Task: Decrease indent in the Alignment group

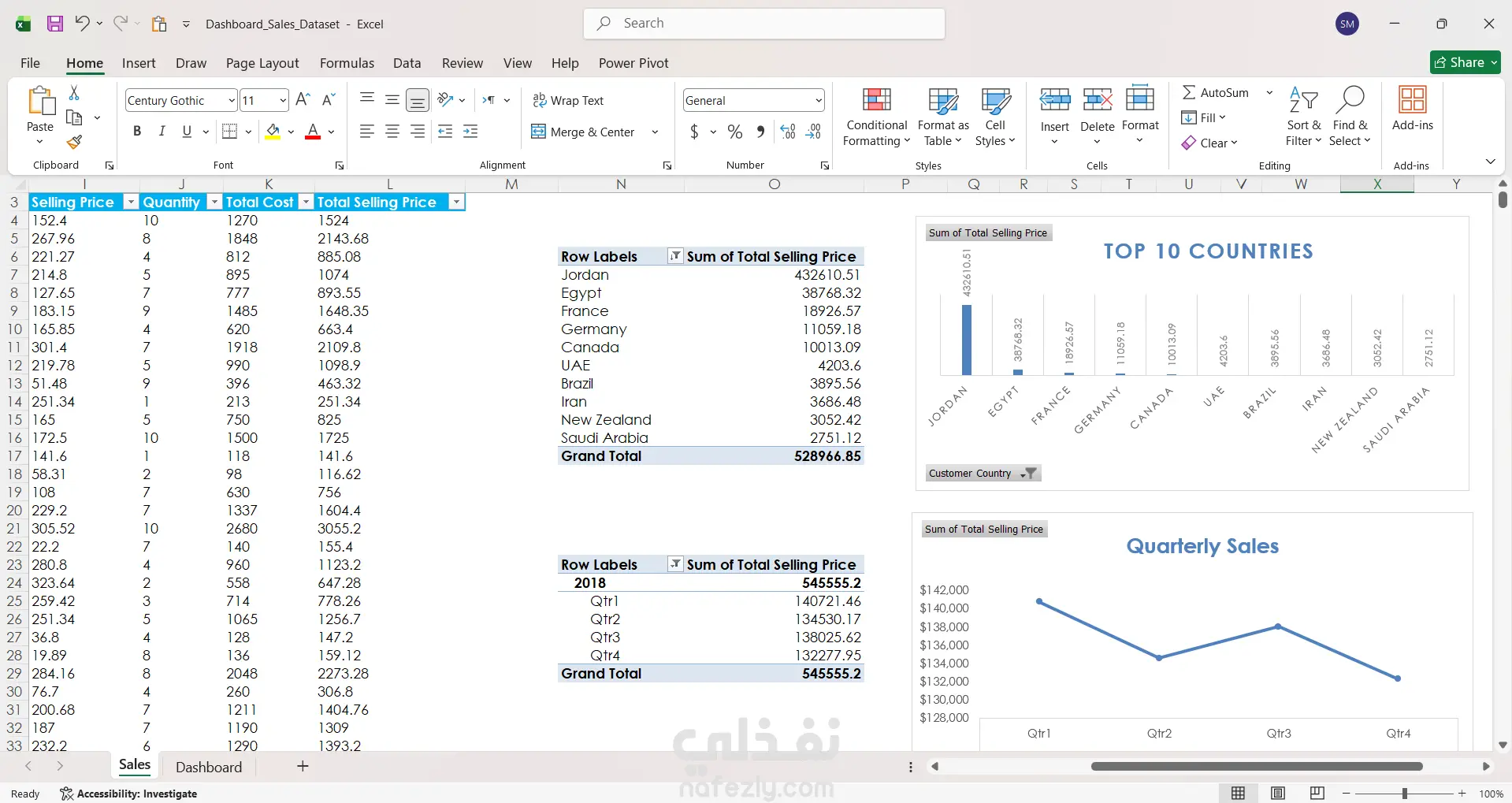Action: click(x=445, y=132)
